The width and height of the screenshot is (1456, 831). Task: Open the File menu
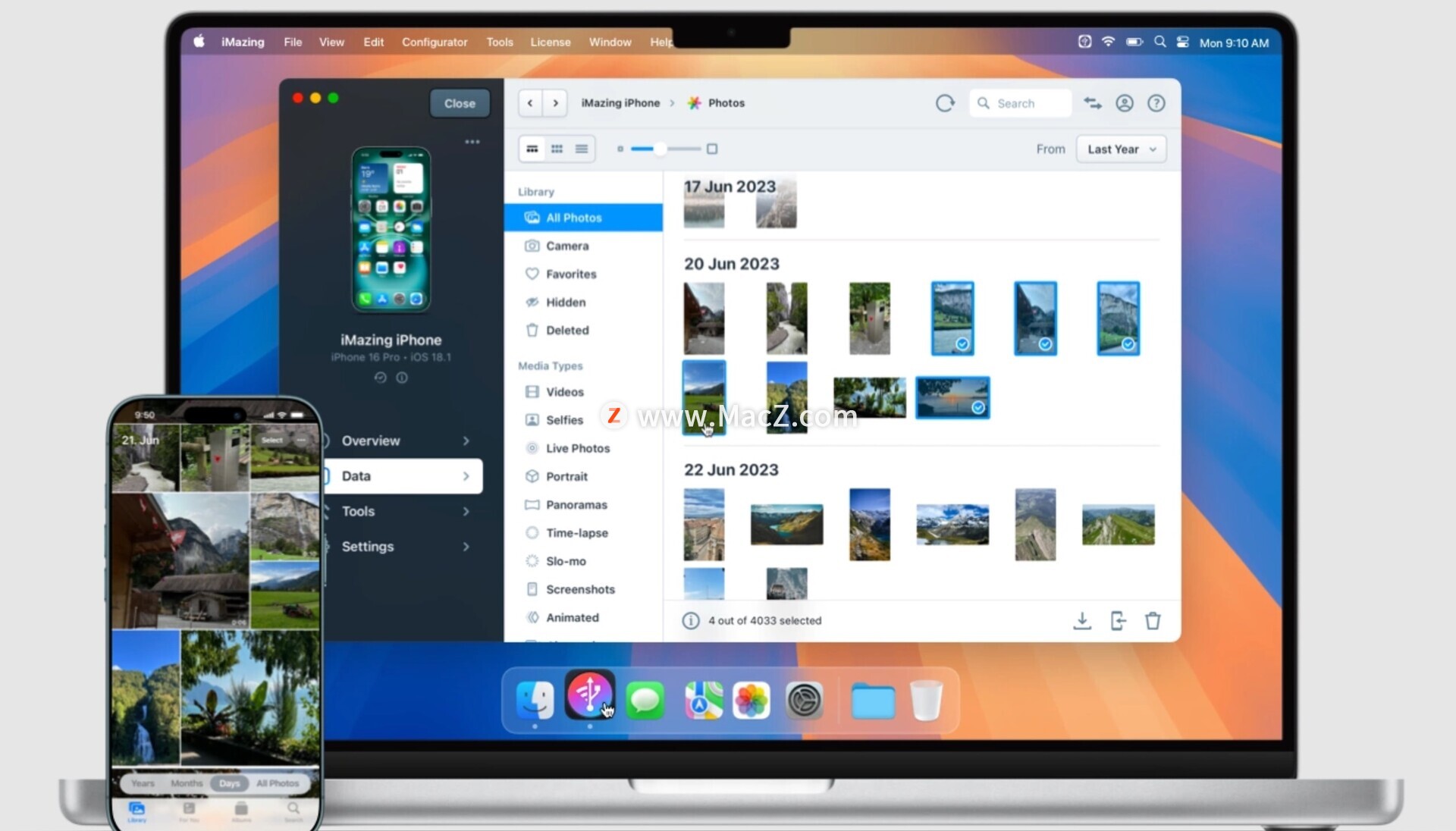pyautogui.click(x=293, y=42)
